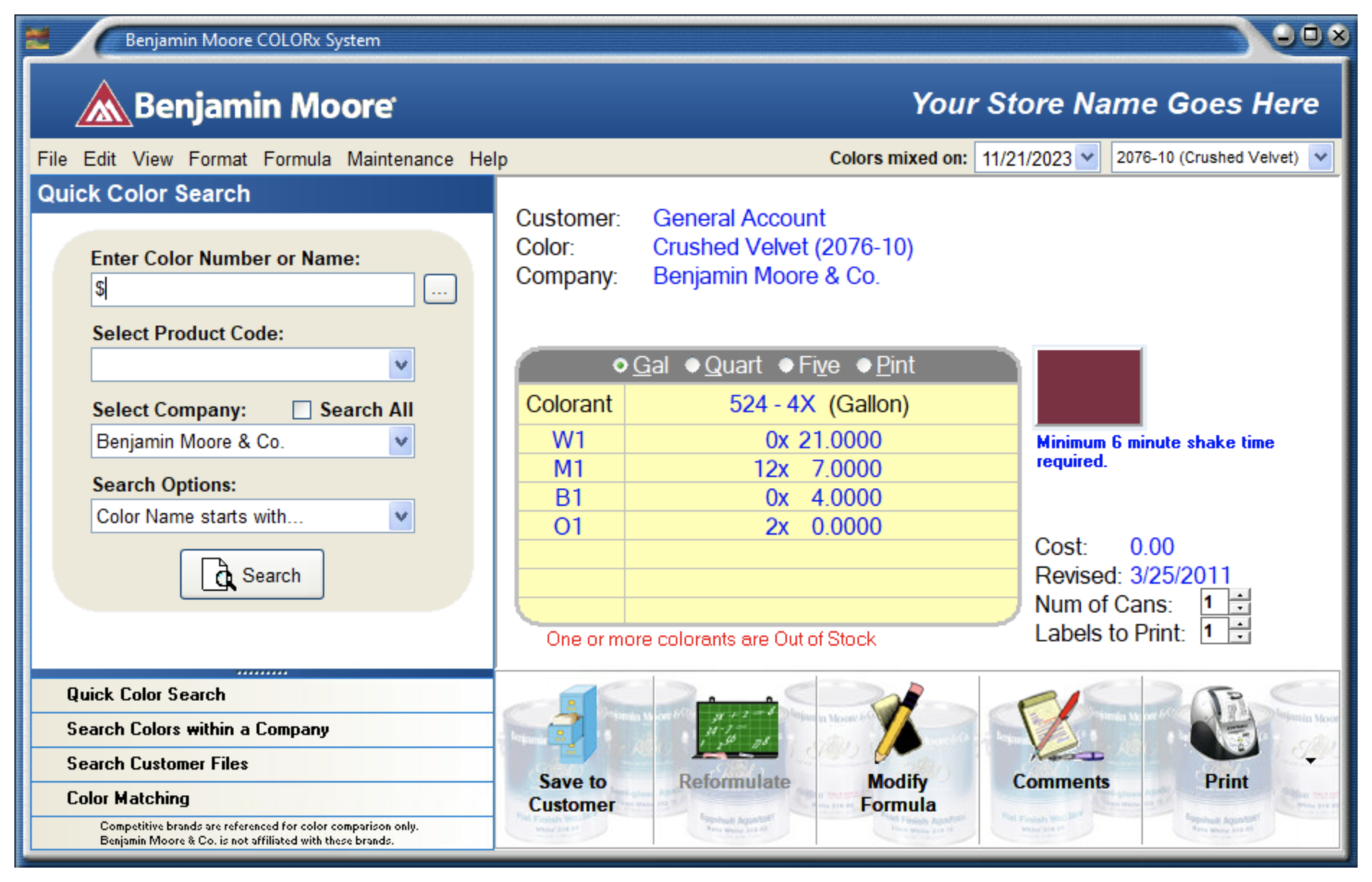This screenshot has width=1372, height=882.
Task: Open the Formula menu
Action: [x=297, y=159]
